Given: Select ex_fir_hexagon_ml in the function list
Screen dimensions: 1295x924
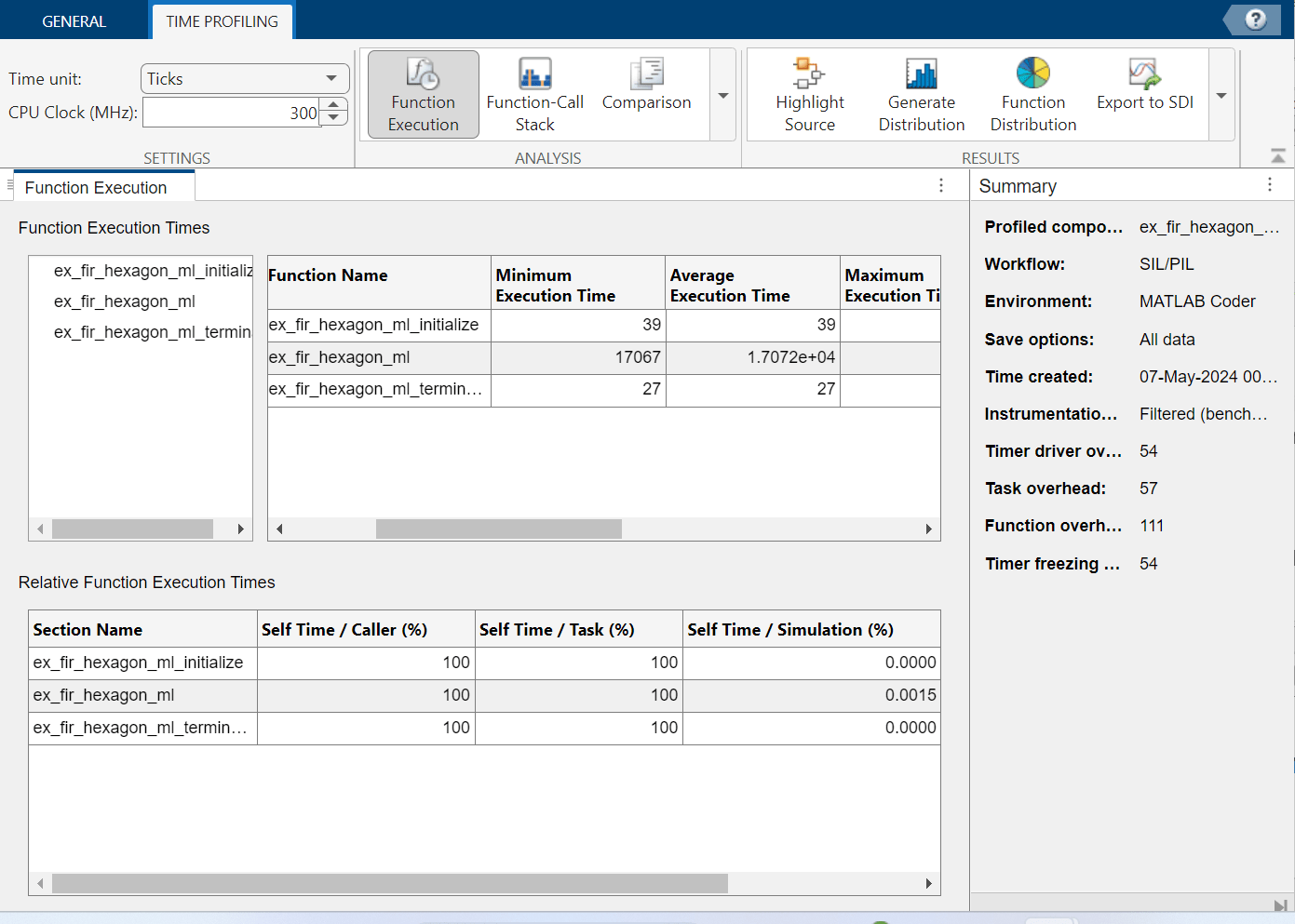Looking at the screenshot, I should (x=125, y=301).
